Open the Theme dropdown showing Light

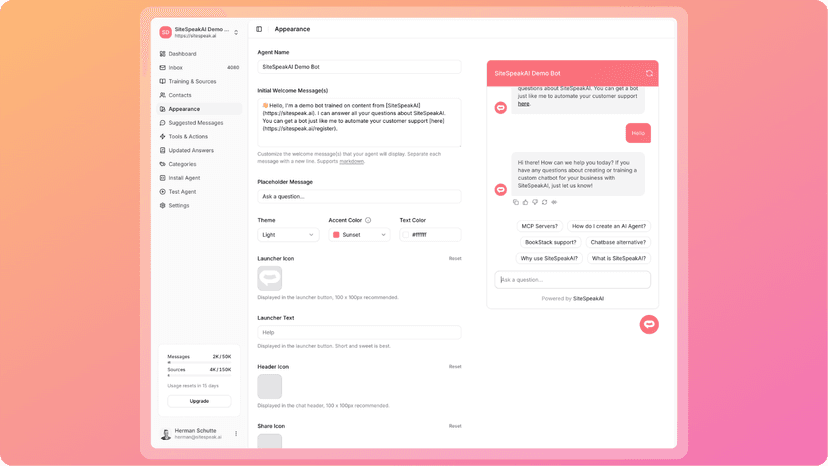(x=288, y=235)
